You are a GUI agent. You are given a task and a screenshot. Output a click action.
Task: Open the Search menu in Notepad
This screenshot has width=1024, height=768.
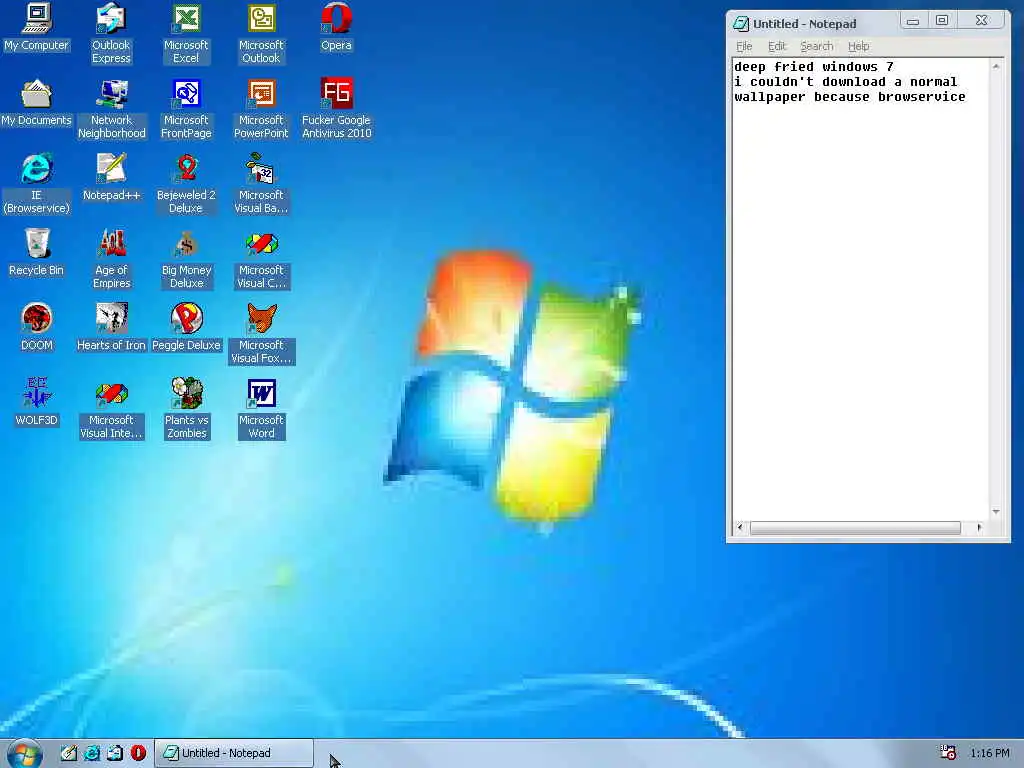click(x=816, y=46)
